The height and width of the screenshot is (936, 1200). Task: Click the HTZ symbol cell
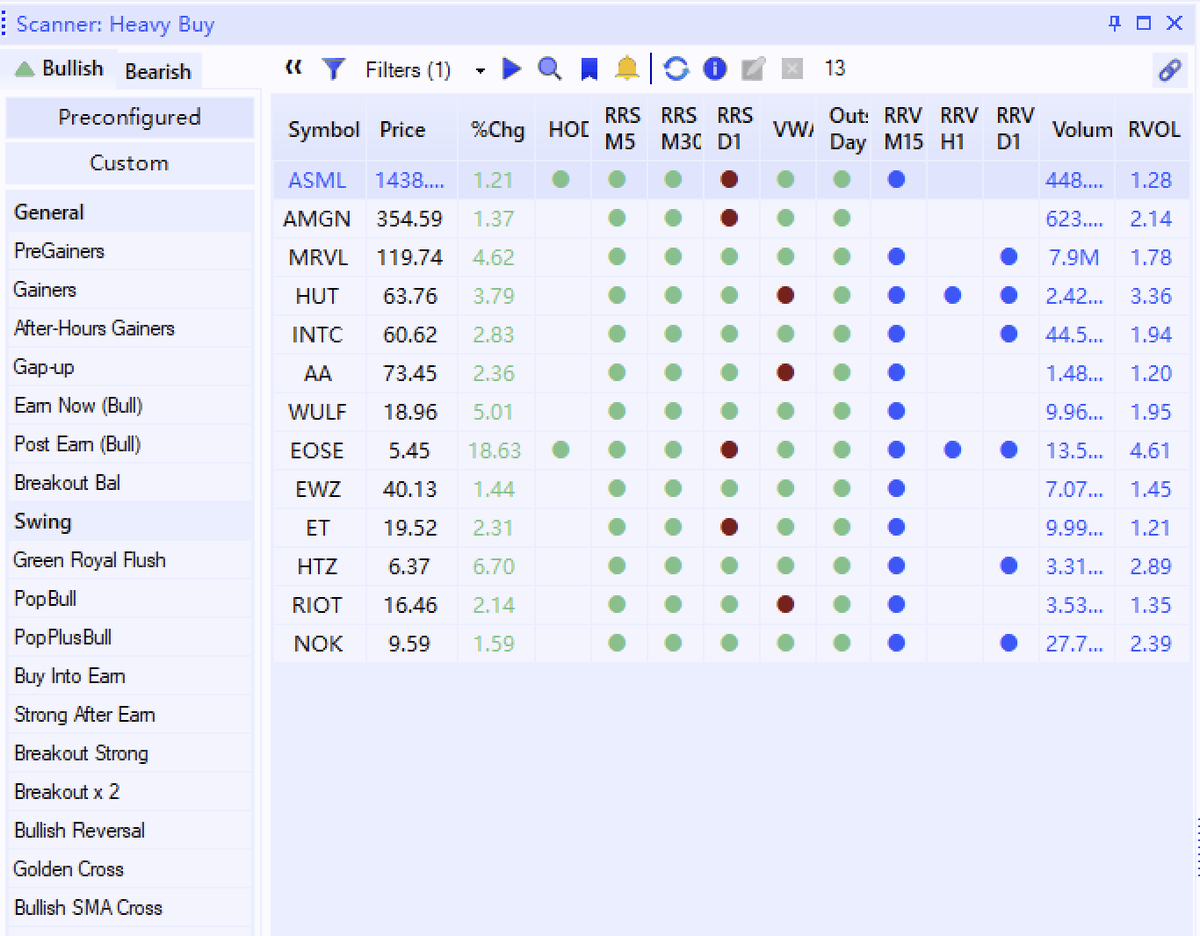click(x=320, y=567)
